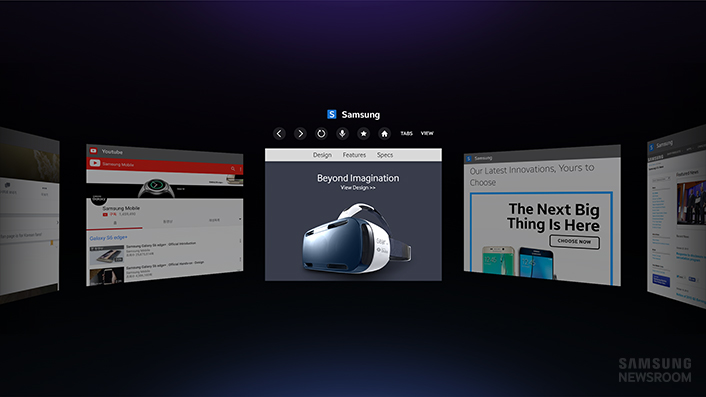
Task: Open the Official Introduction video thumbnail
Action: (x=106, y=254)
